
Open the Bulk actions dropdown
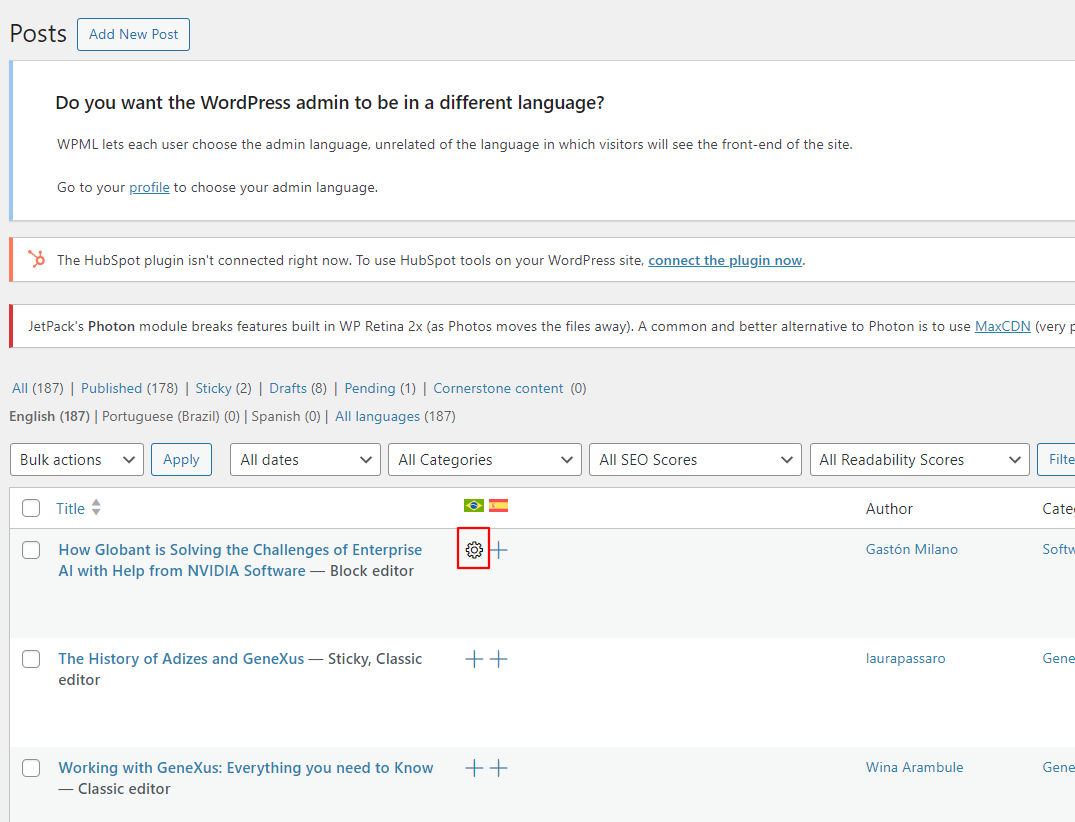pyautogui.click(x=77, y=459)
